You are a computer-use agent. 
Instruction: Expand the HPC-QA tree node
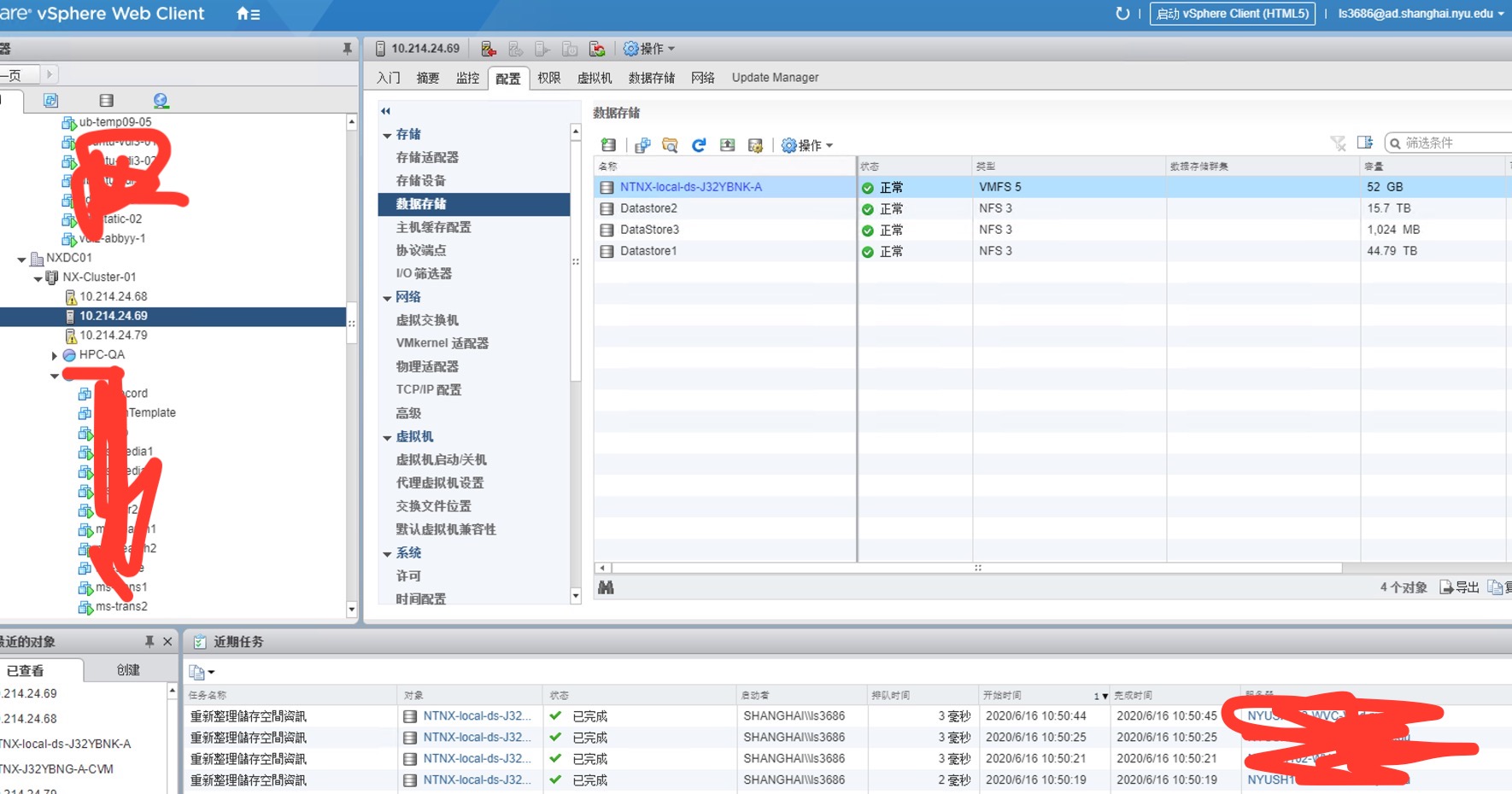54,356
